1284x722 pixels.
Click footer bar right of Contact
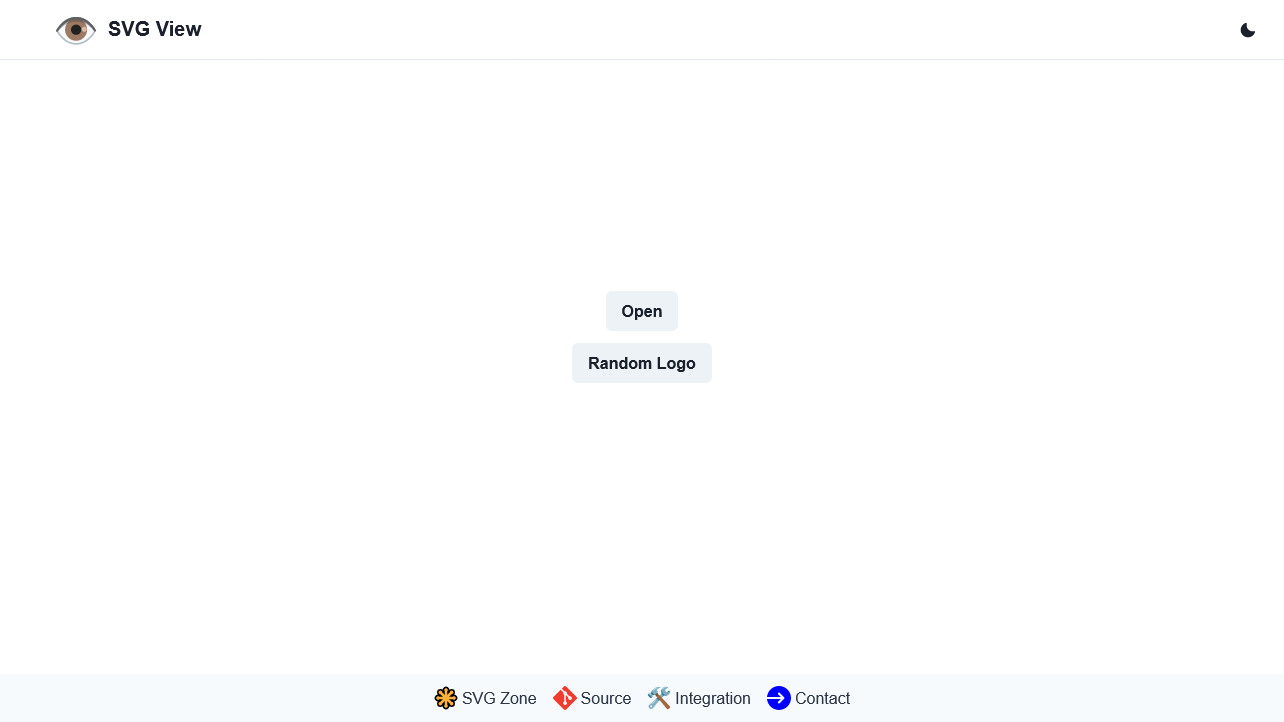(1065, 698)
